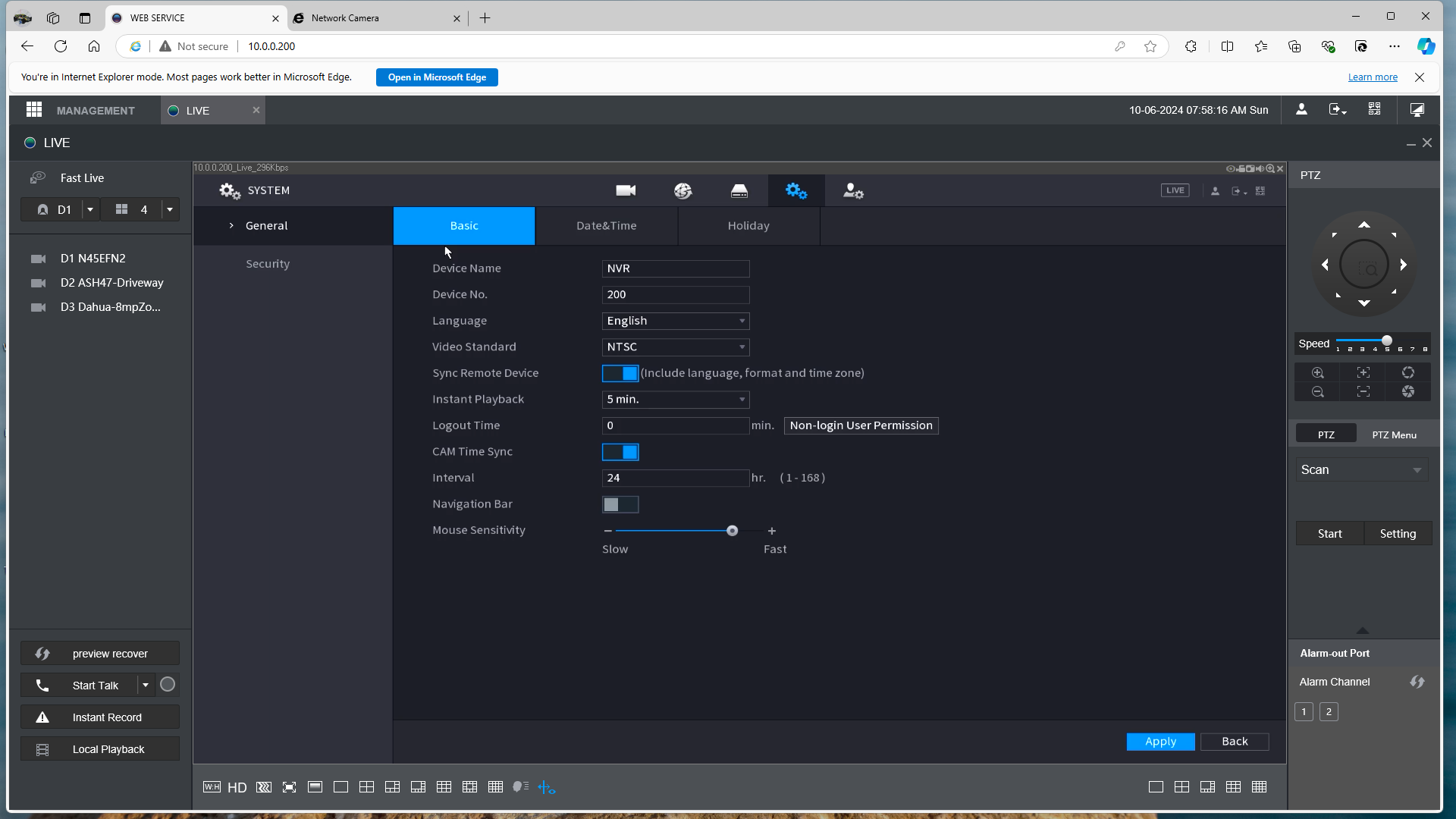Open the network globe icon in SYSTEM bar

pos(682,190)
